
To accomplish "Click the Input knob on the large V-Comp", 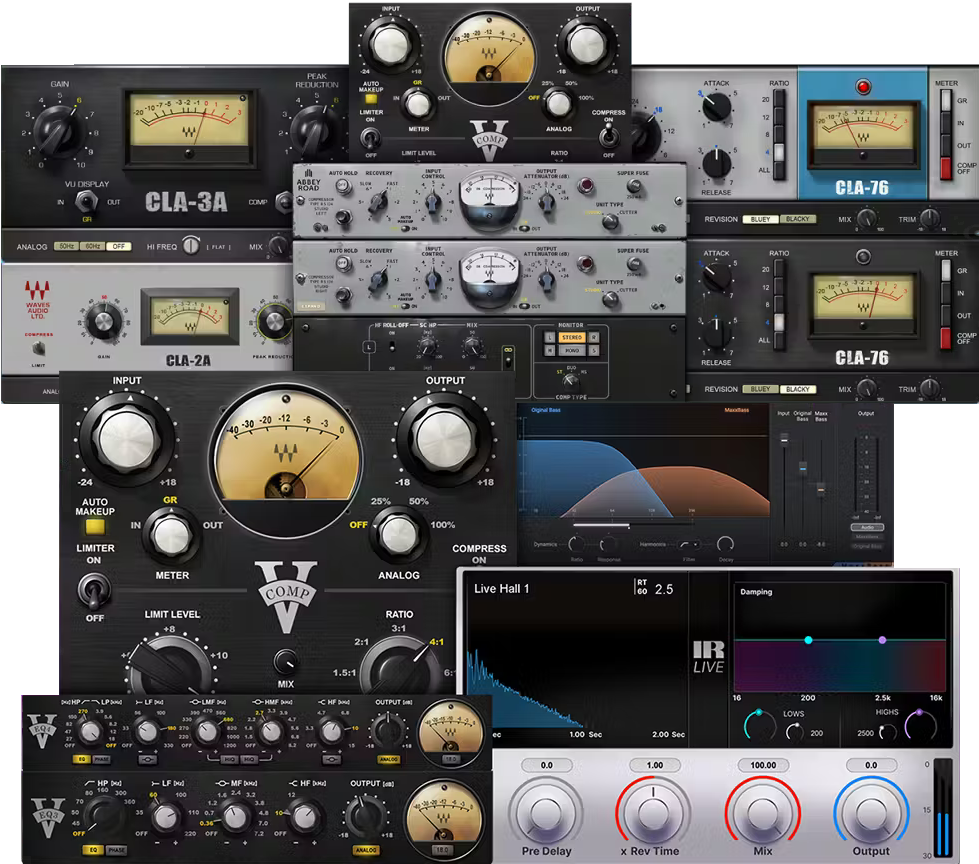I will point(127,439).
